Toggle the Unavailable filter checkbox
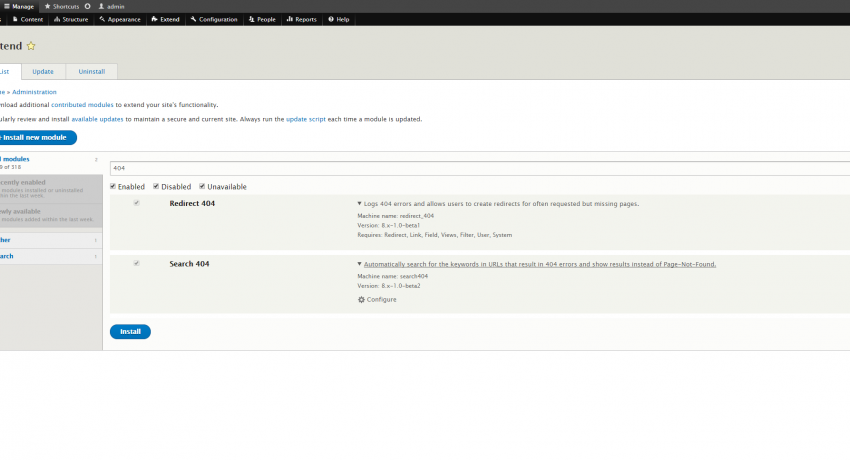Image resolution: width=850 pixels, height=460 pixels. (202, 186)
